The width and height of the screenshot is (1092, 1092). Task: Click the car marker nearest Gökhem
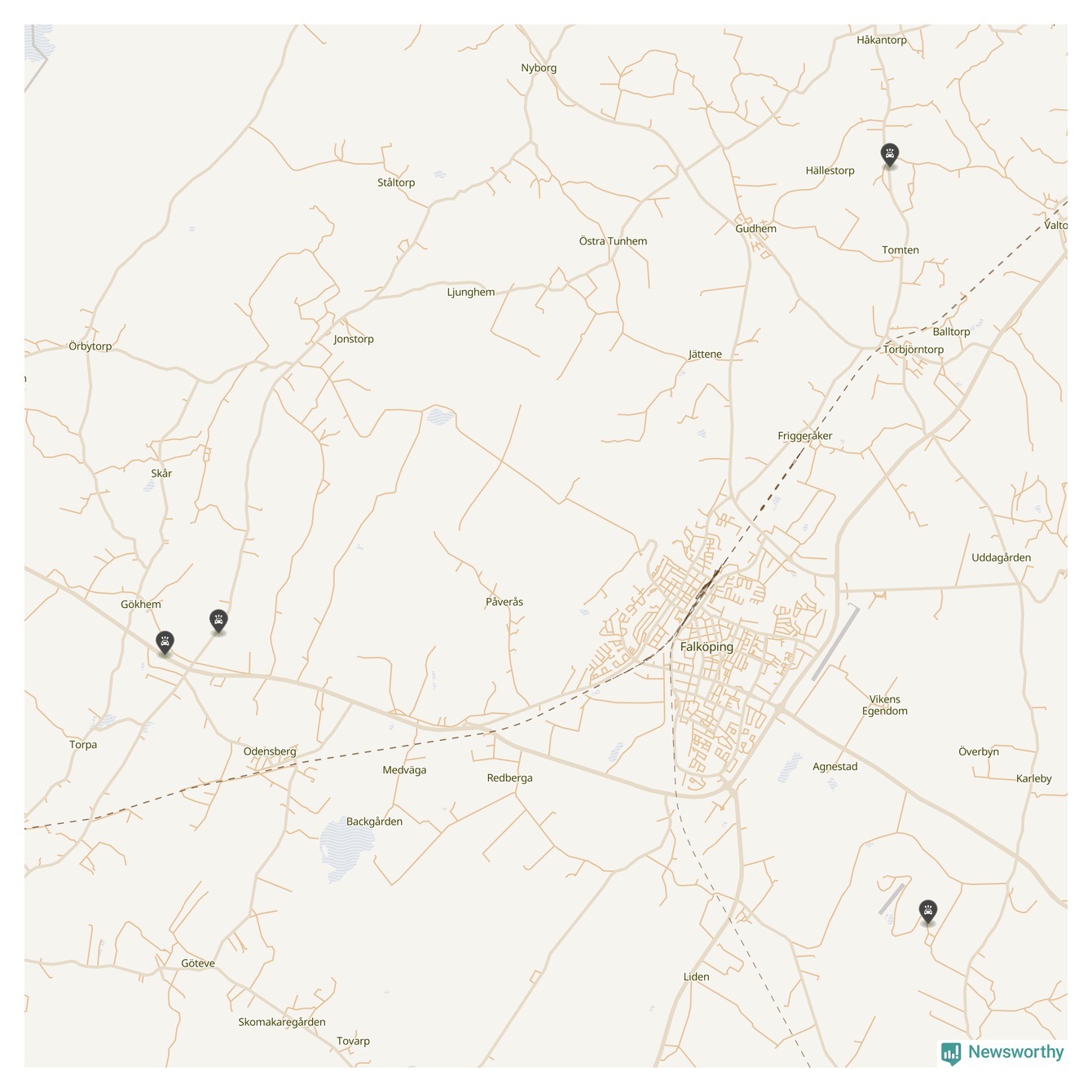tap(165, 642)
